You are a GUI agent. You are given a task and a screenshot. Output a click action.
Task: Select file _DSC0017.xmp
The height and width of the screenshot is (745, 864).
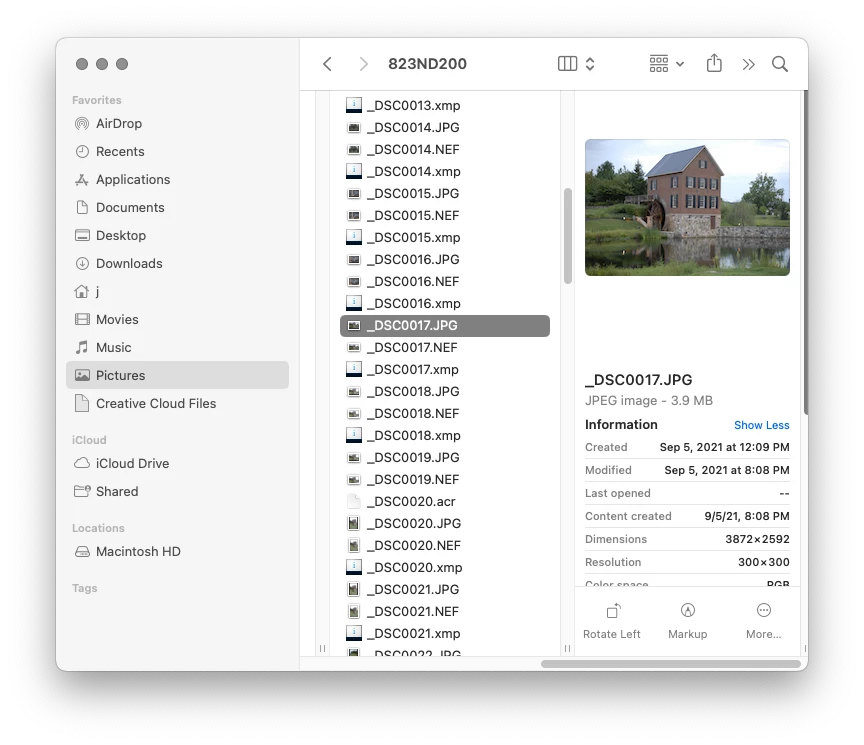[445, 370]
